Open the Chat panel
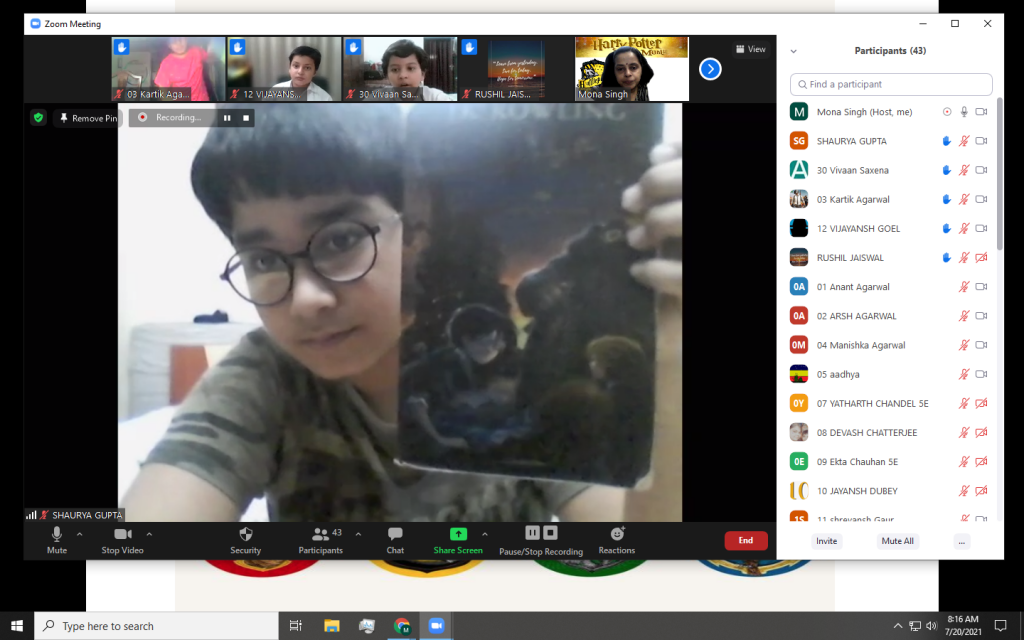This screenshot has width=1024, height=640. click(395, 535)
